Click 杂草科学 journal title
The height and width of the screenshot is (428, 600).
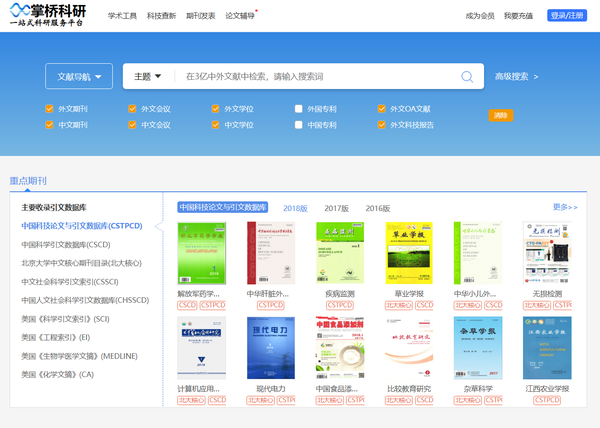tap(478, 389)
